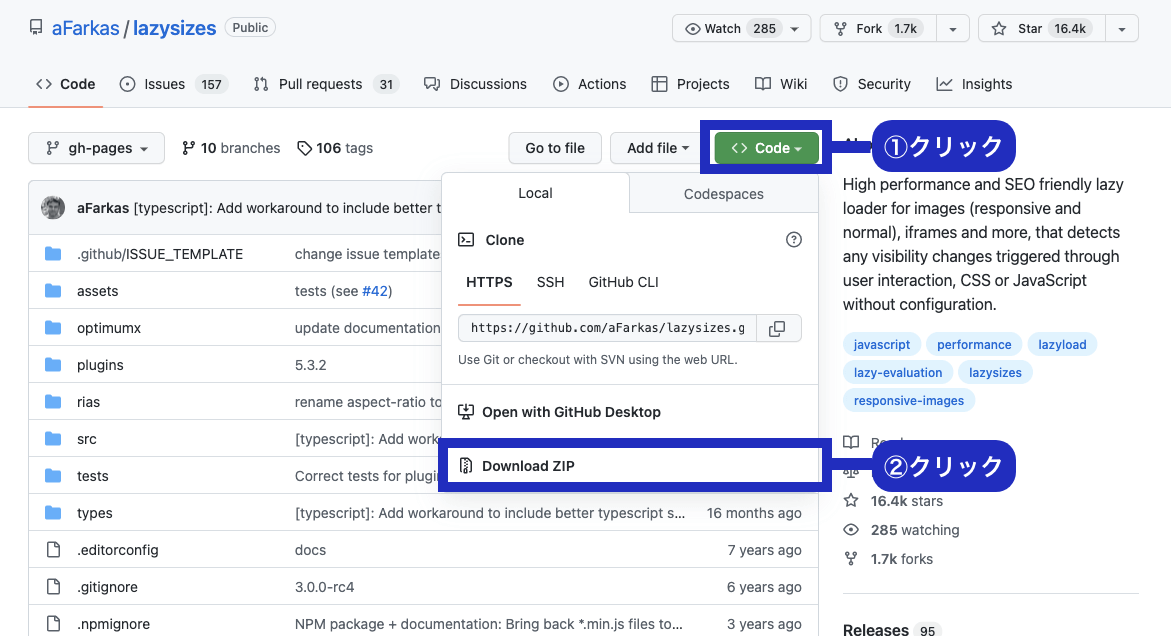Open the aFarkas owner link

[85, 28]
